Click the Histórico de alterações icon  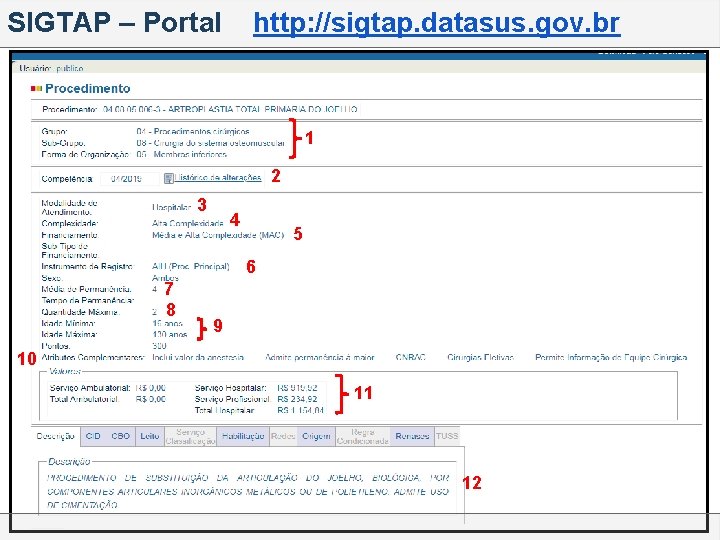click(169, 178)
